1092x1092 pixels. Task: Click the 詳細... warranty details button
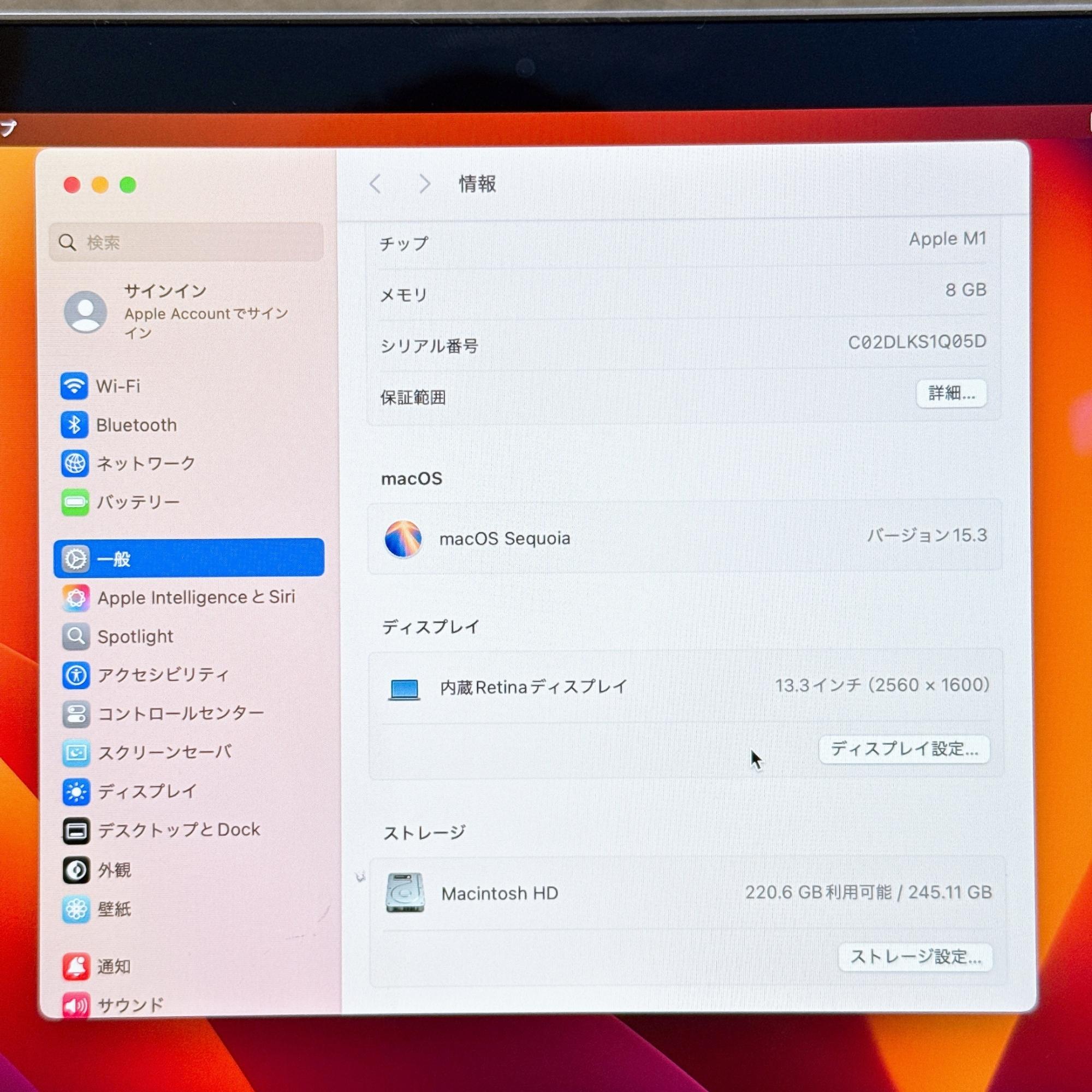pos(951,393)
